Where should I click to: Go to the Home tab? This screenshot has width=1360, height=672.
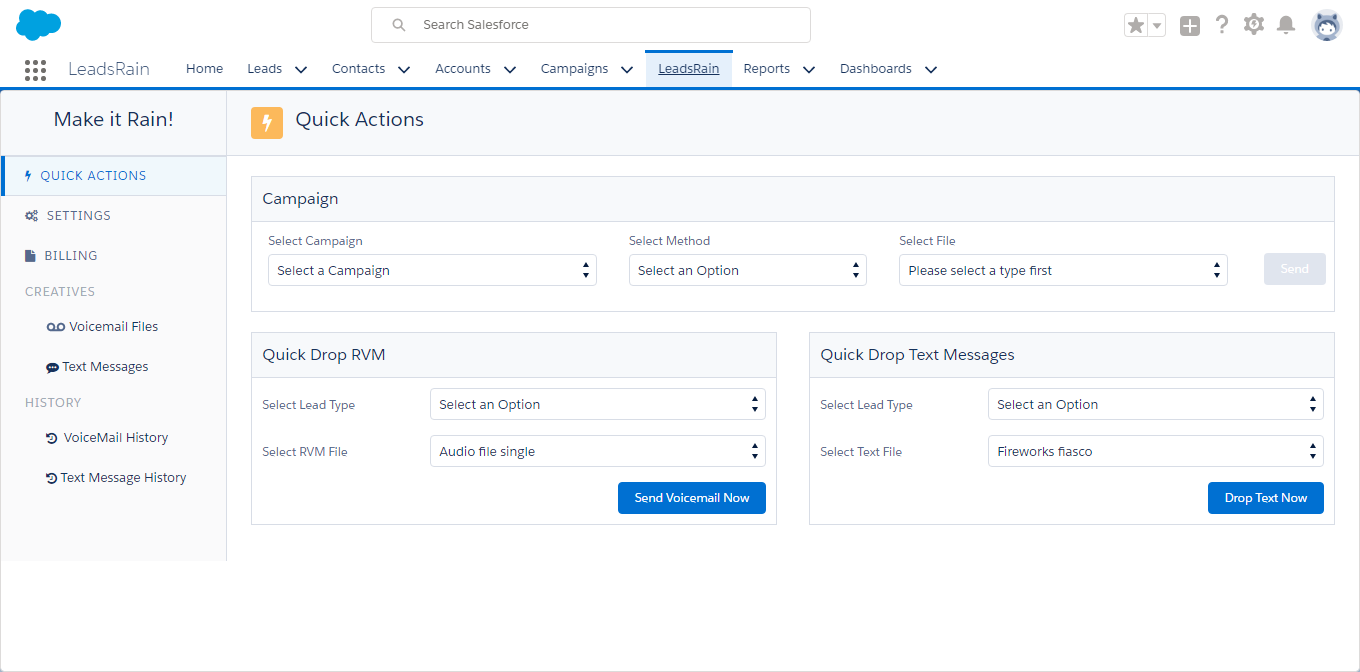pos(205,69)
